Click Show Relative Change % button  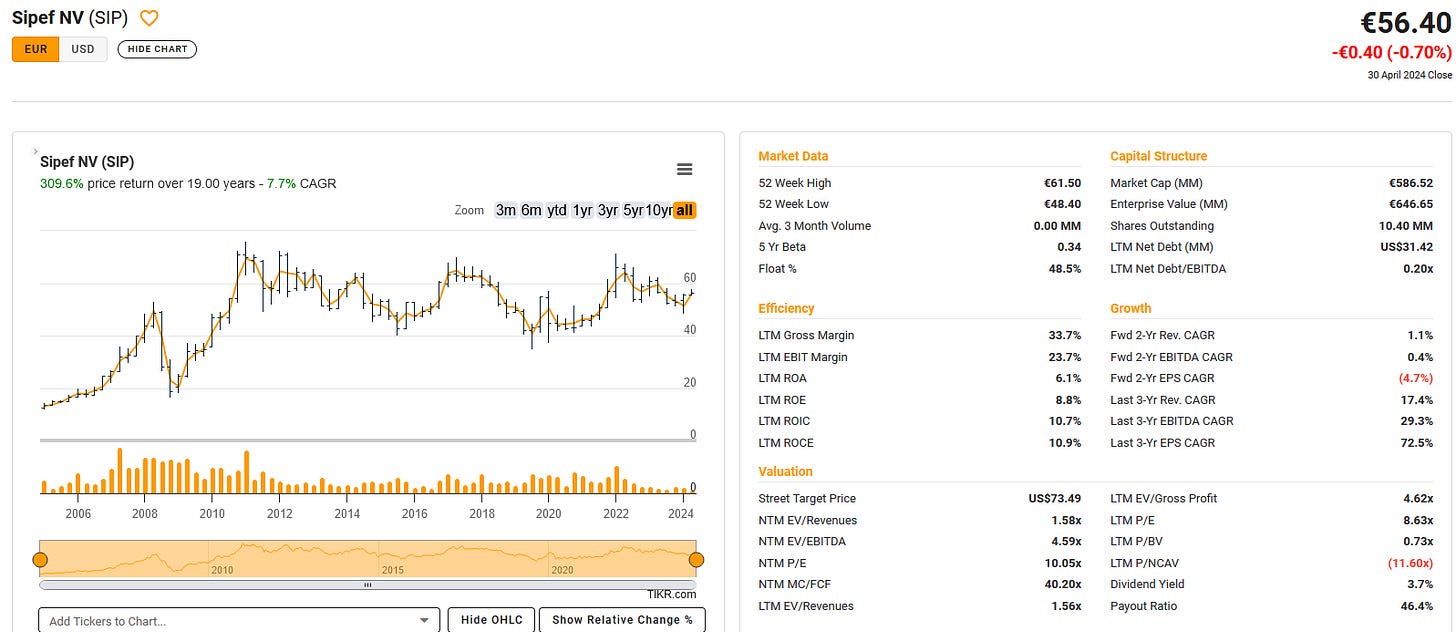tap(622, 620)
